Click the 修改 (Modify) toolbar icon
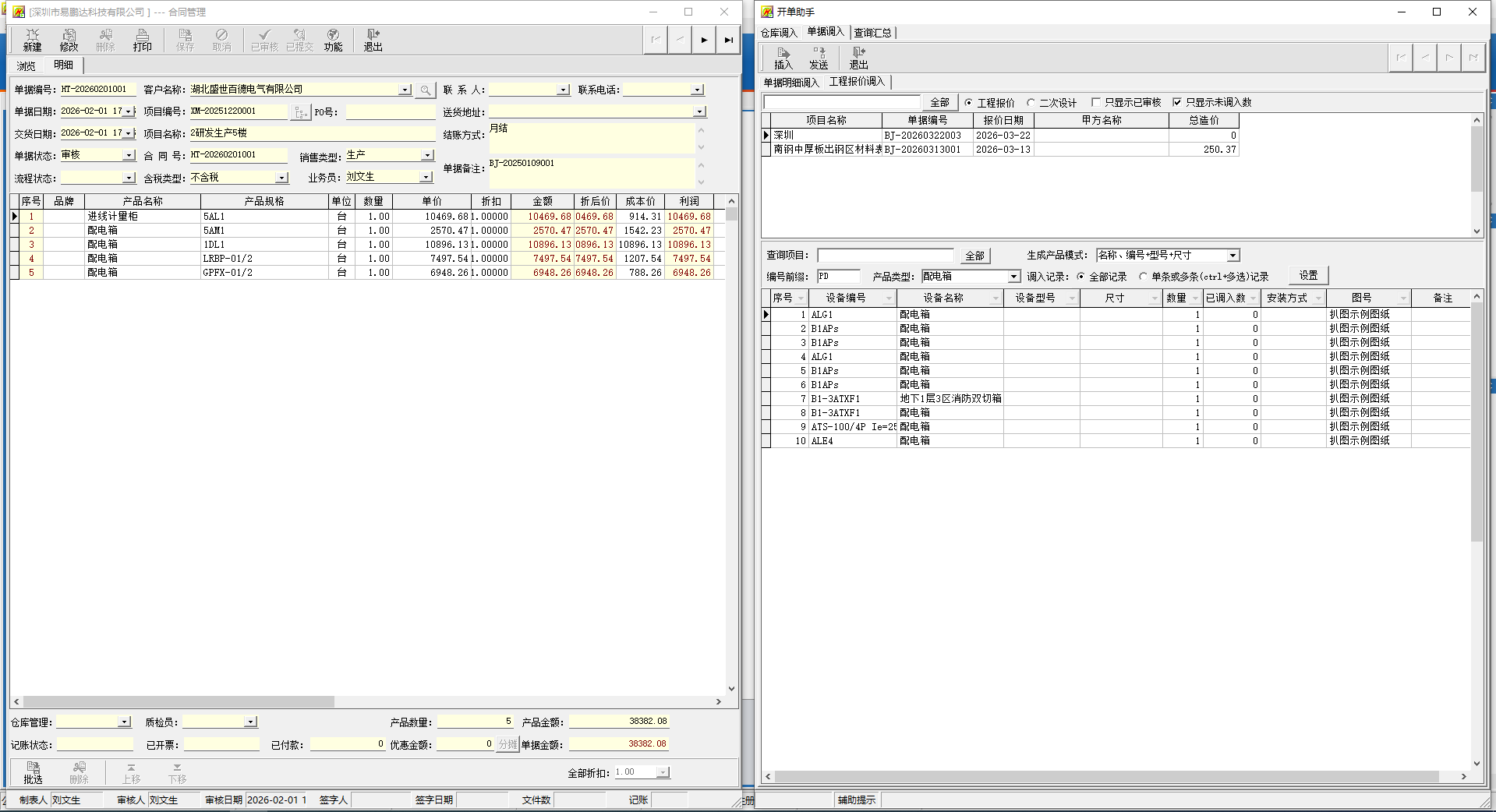The width and height of the screenshot is (1496, 812). coord(69,40)
